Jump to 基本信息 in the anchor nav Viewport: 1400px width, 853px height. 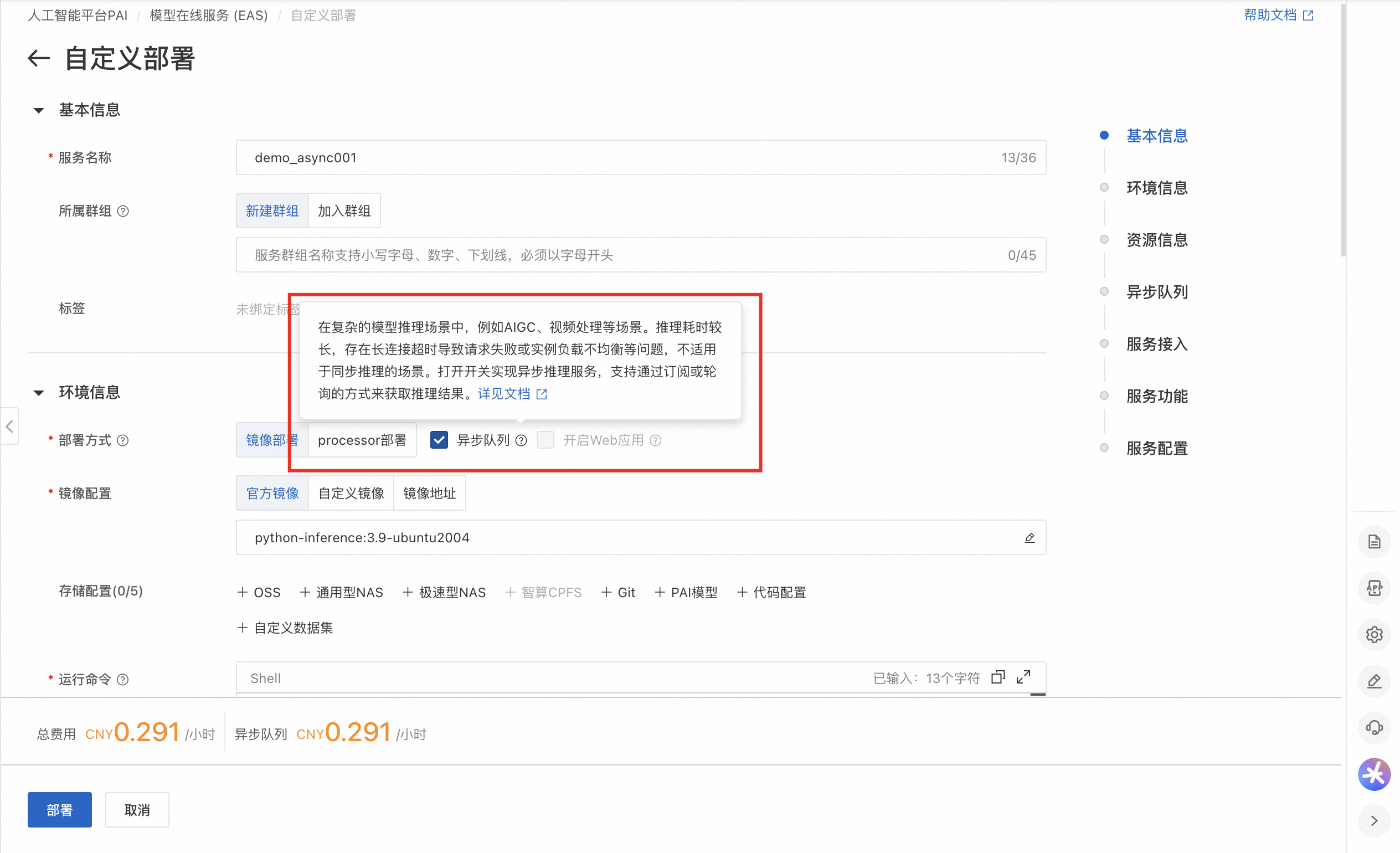(1157, 136)
